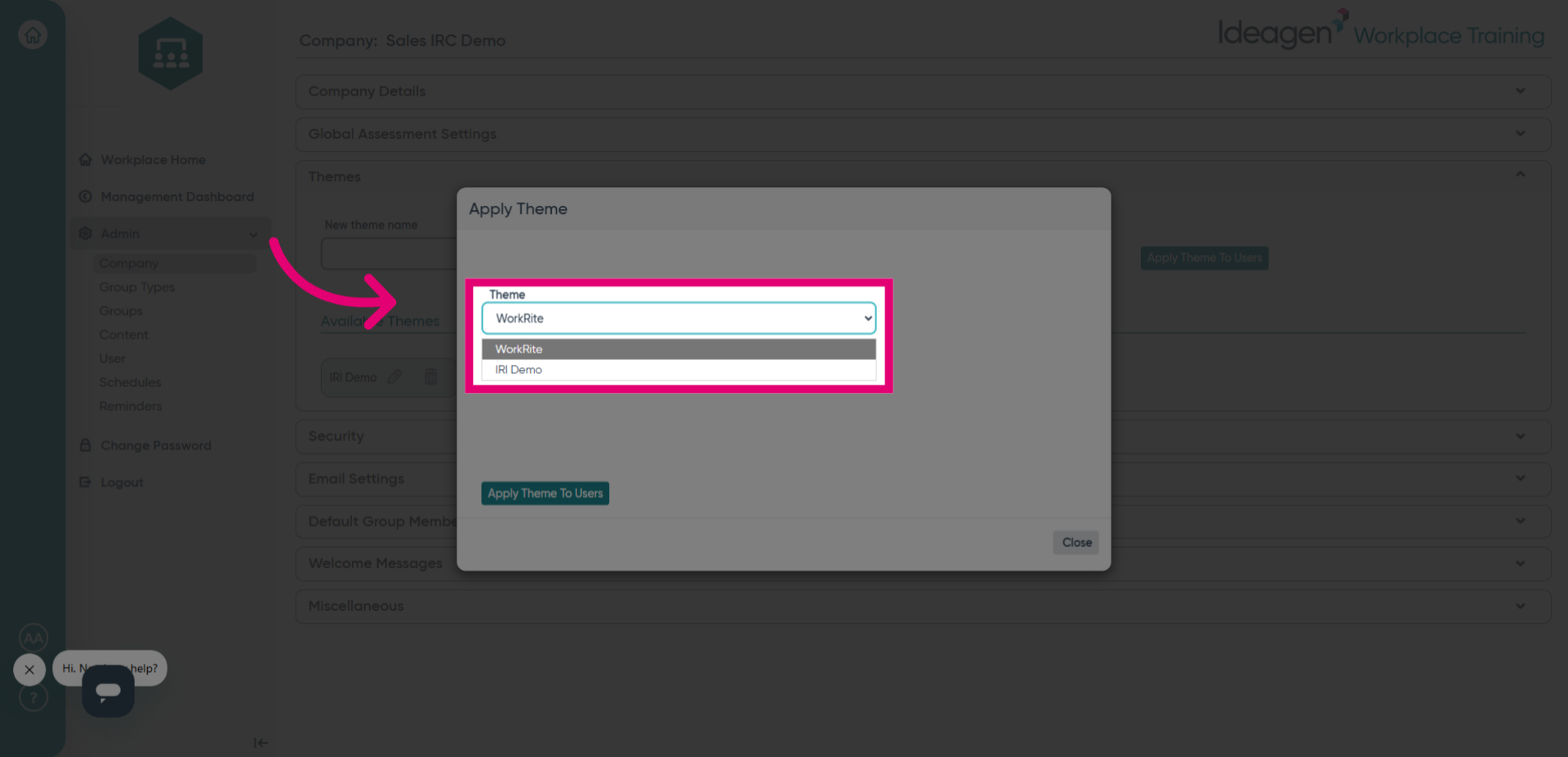
Task: Click the home icon in the left rail
Action: pyautogui.click(x=33, y=35)
